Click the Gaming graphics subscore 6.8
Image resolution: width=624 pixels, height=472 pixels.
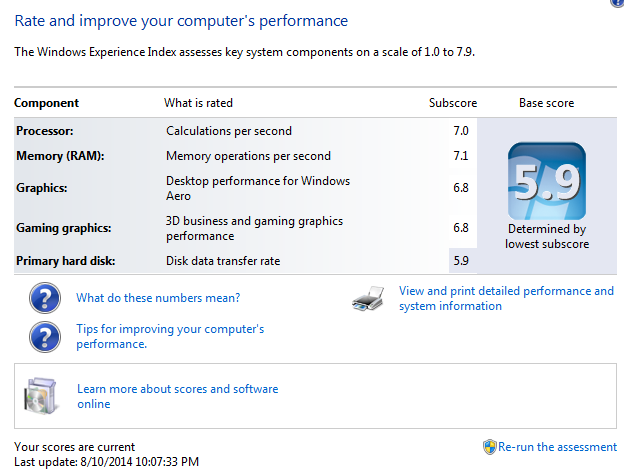(461, 228)
